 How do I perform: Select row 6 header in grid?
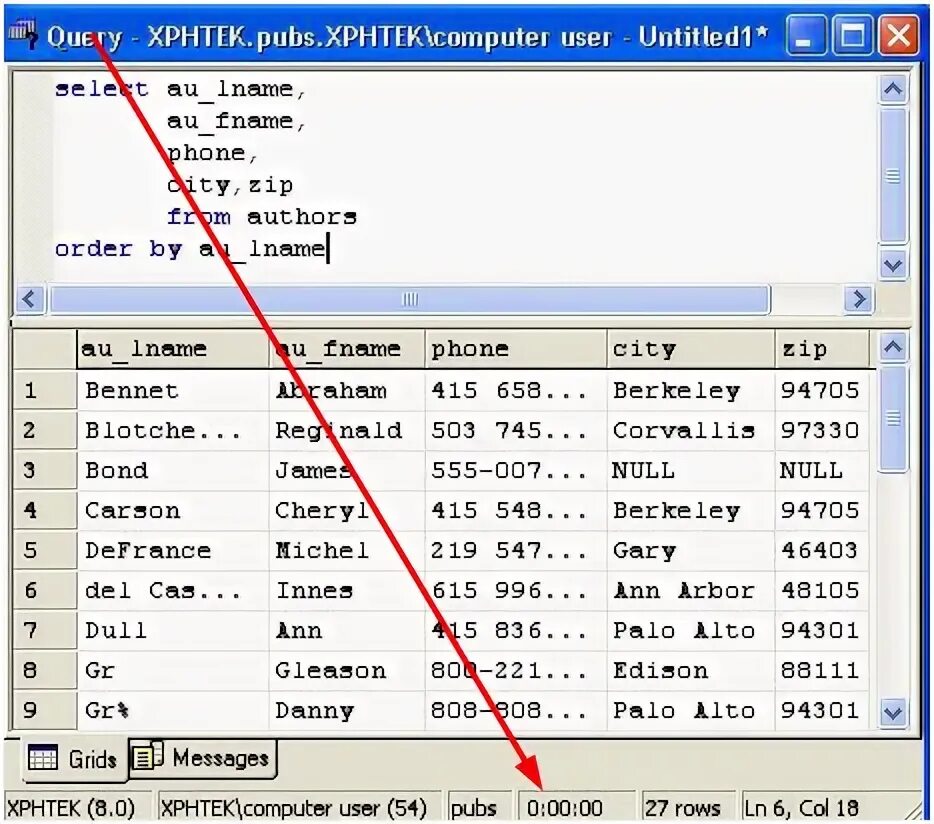click(x=45, y=590)
